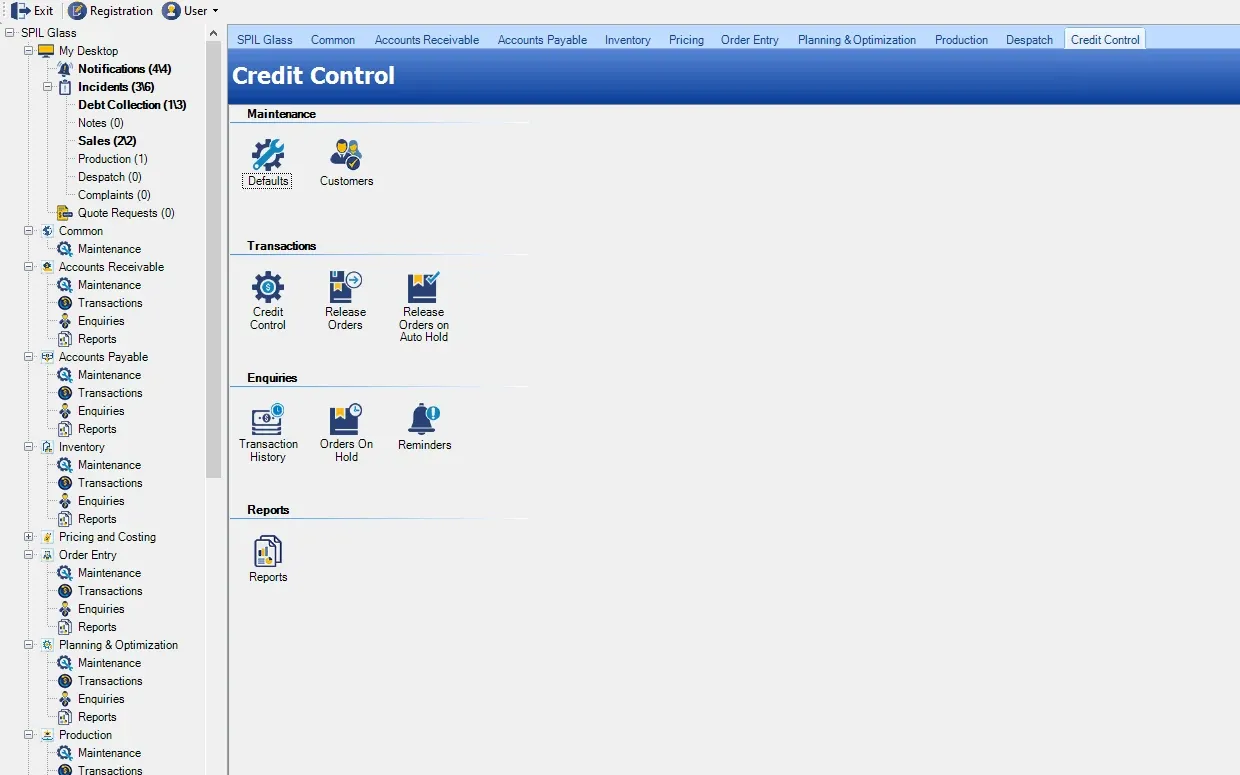This screenshot has height=775, width=1240.
Task: Switch to the Accounts Payable tab
Action: tap(542, 40)
